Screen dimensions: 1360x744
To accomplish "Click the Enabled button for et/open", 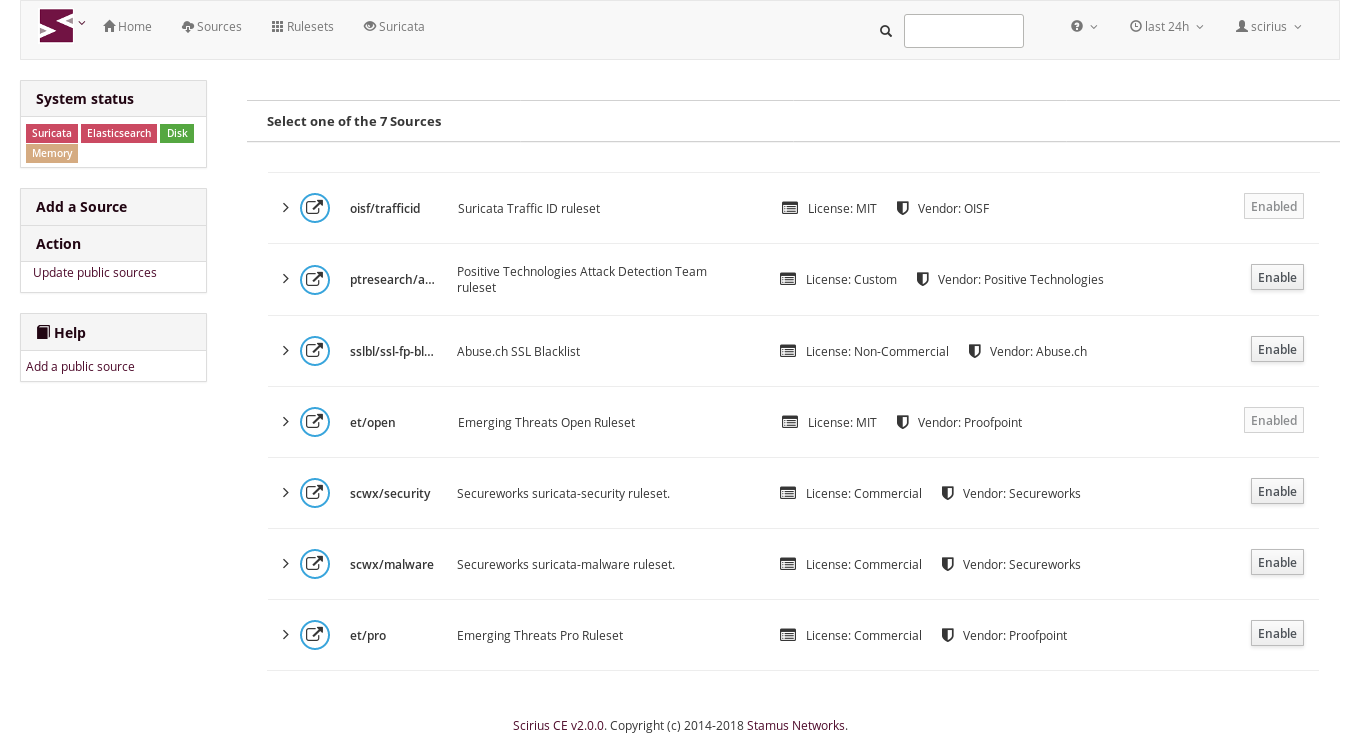I will coord(1274,420).
